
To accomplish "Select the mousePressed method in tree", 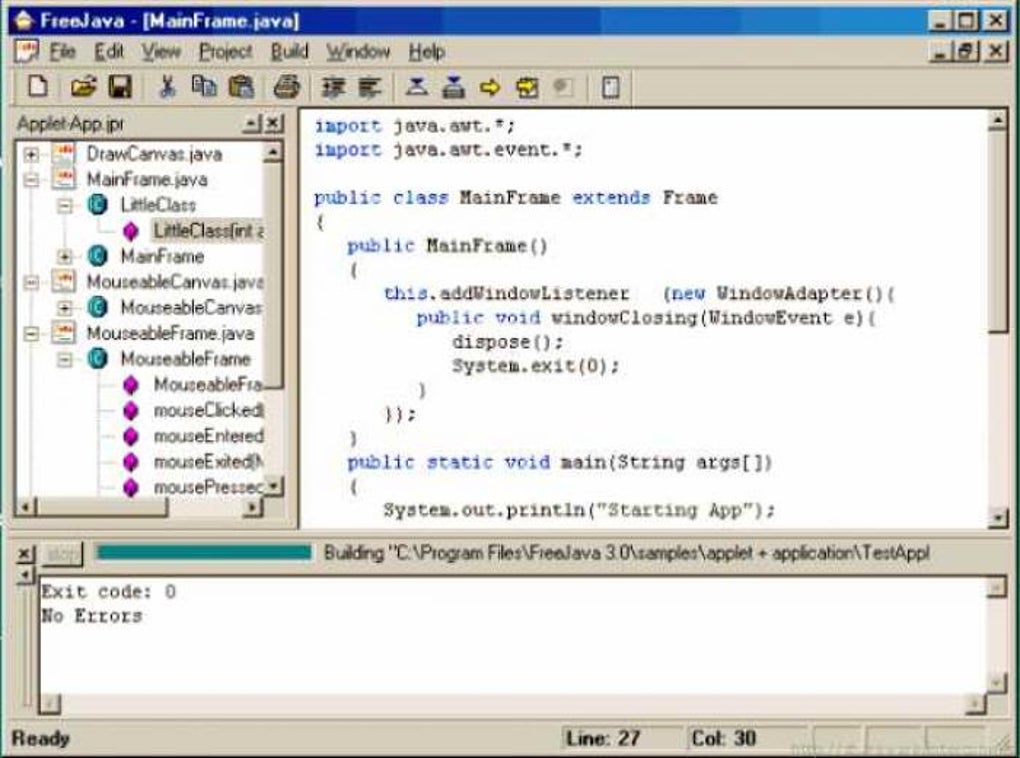I will 208,487.
